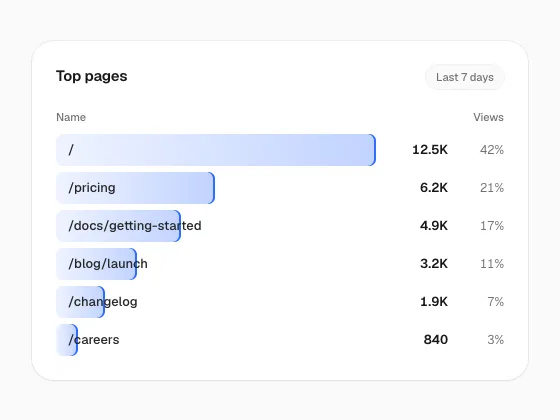Click the 21% share value
This screenshot has height=420, width=560.
(492, 188)
